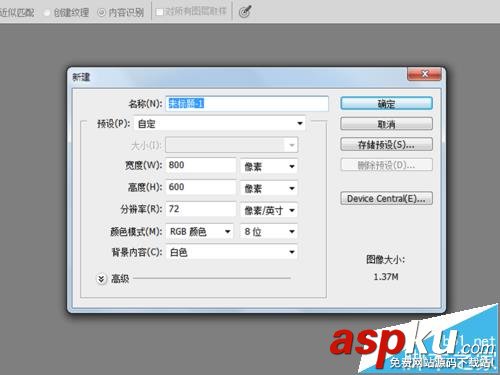Viewport: 500px width, 375px height.
Task: Click the 高度 height field showing 600
Action: (201, 187)
